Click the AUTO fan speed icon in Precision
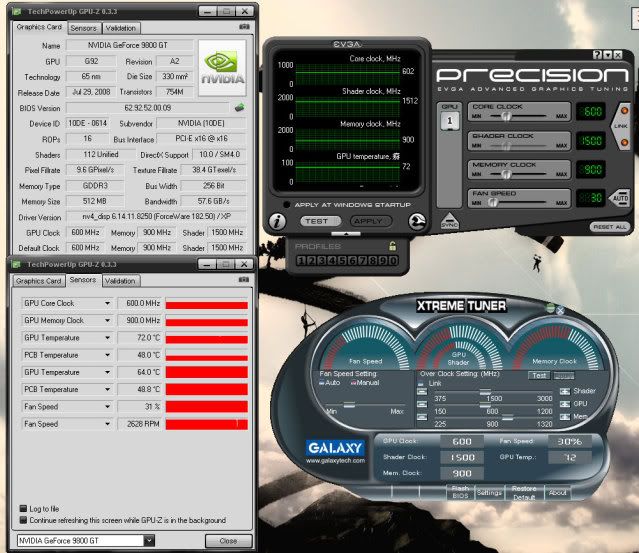639x553 pixels. (x=623, y=198)
